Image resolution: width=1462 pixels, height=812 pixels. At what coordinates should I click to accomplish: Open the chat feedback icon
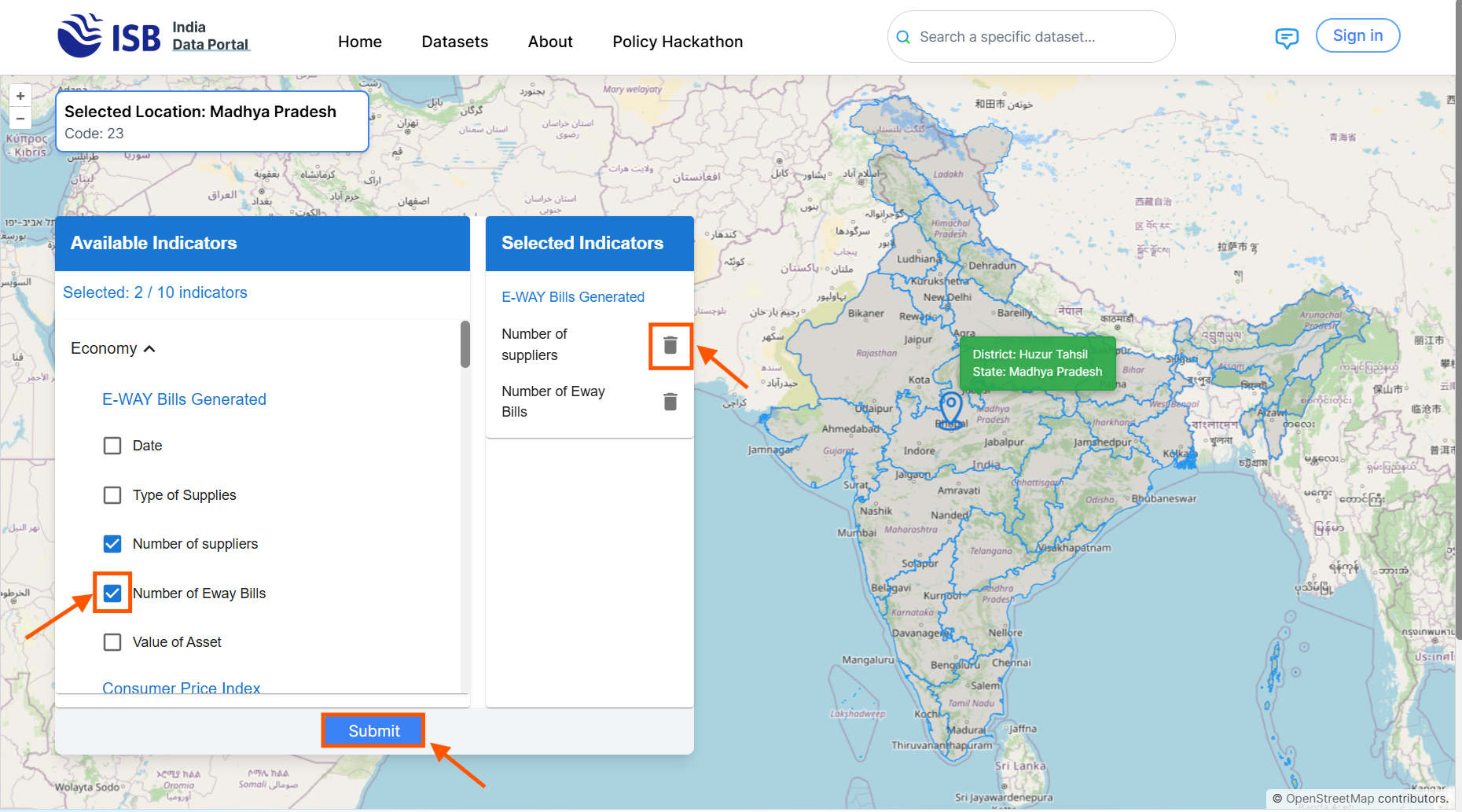(1286, 38)
